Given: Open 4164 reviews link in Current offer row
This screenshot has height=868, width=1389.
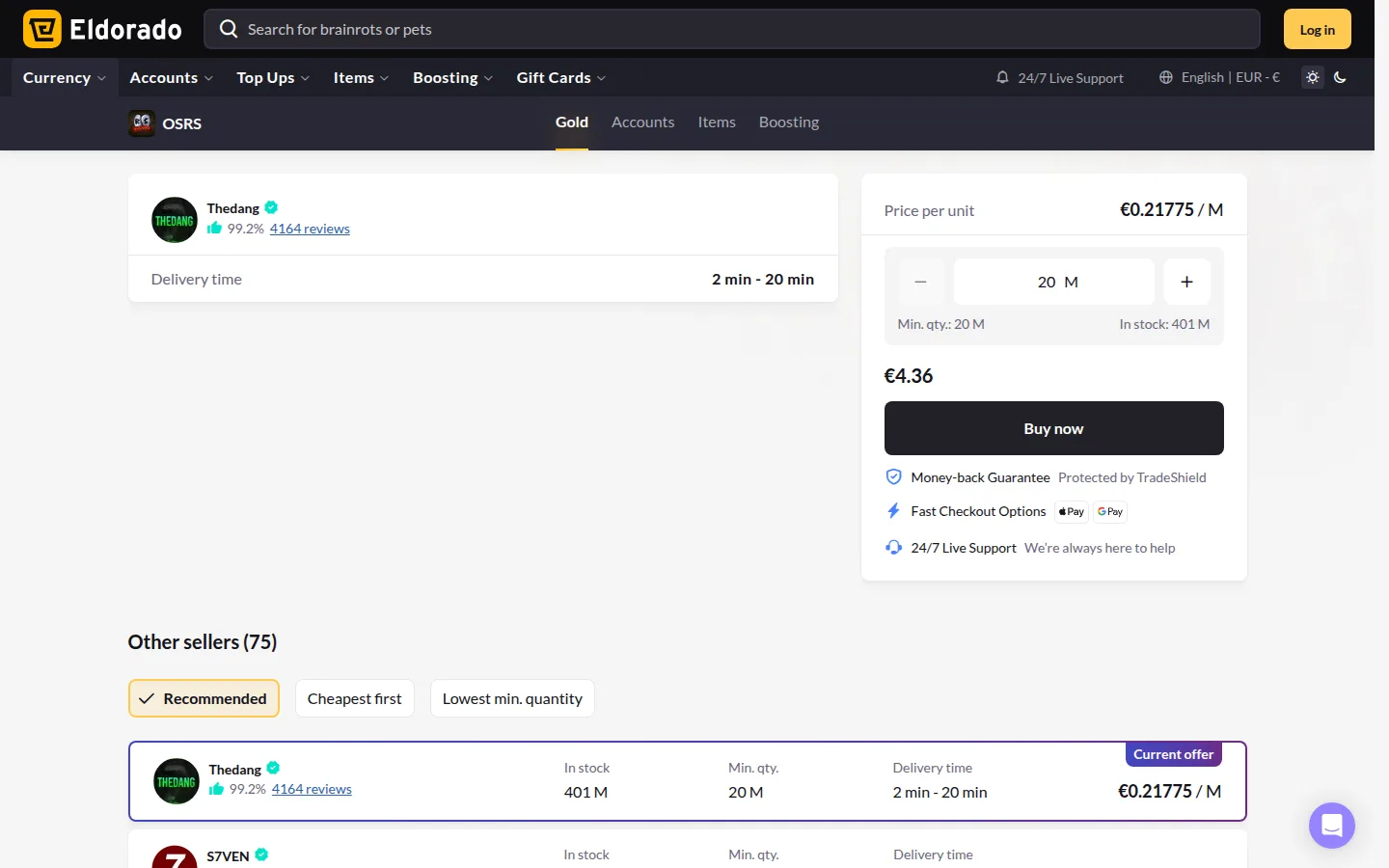Looking at the screenshot, I should (x=312, y=789).
